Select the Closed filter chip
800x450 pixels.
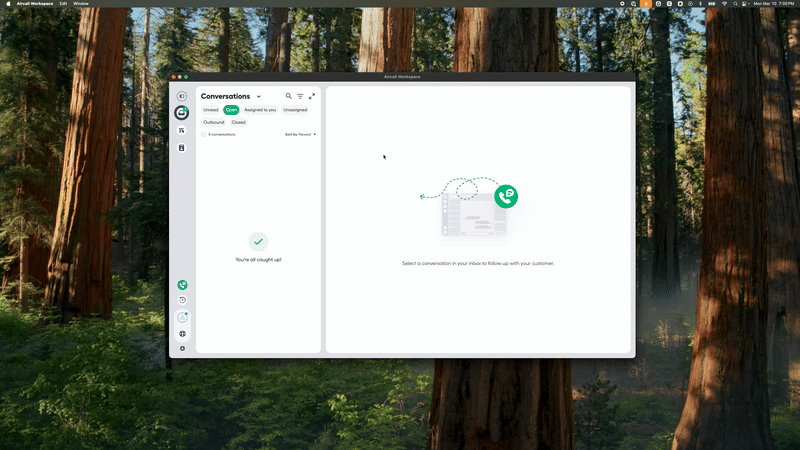[238, 122]
